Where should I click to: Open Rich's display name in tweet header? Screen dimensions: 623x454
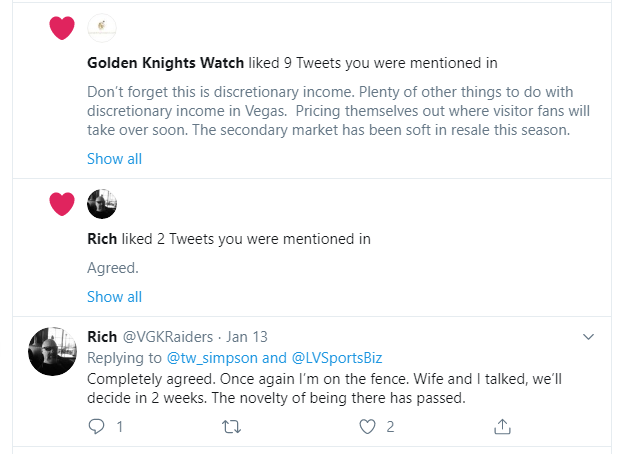point(102,337)
